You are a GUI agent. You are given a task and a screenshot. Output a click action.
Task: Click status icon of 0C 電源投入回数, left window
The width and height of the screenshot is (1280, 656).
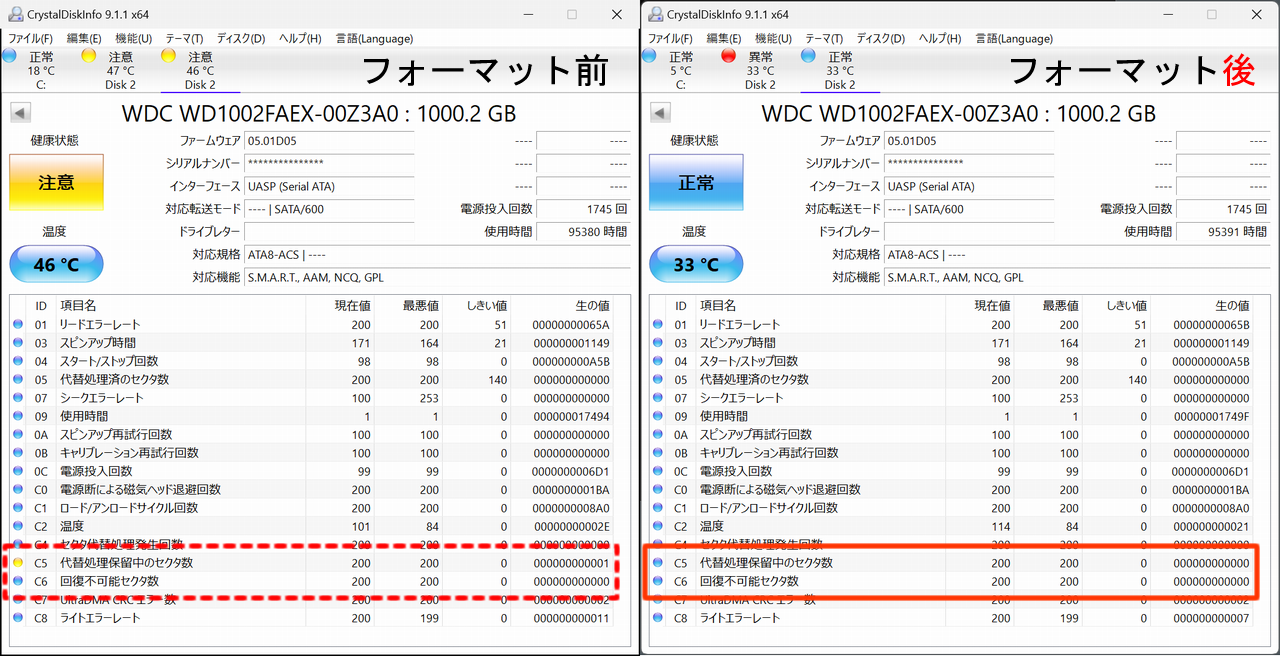tap(18, 471)
